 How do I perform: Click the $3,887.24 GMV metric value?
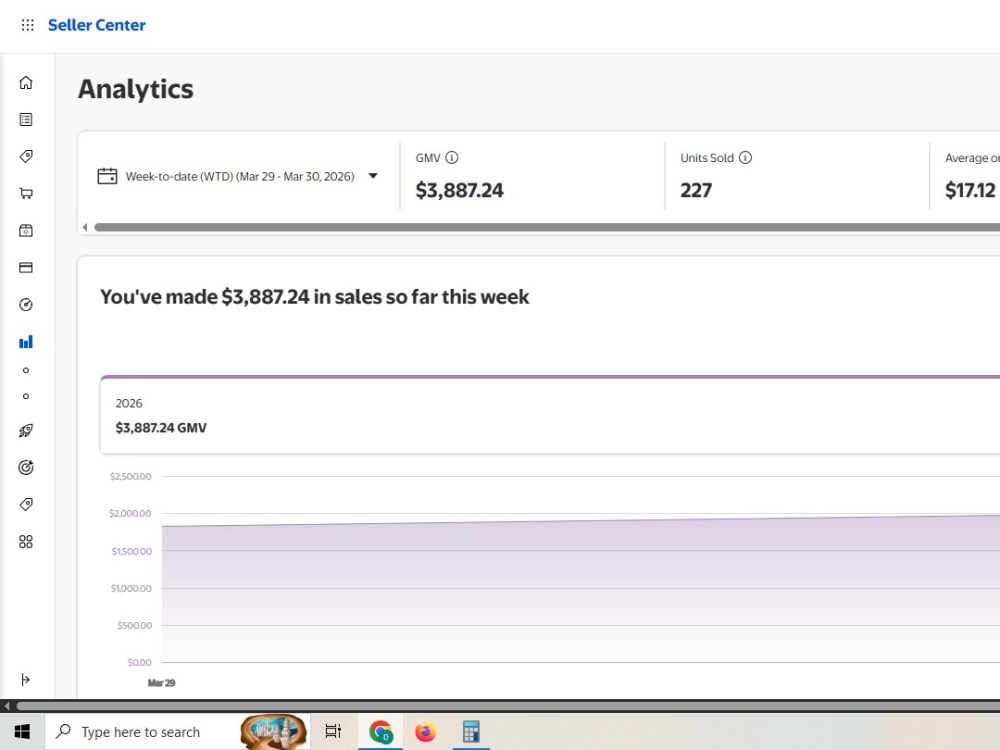click(x=459, y=190)
